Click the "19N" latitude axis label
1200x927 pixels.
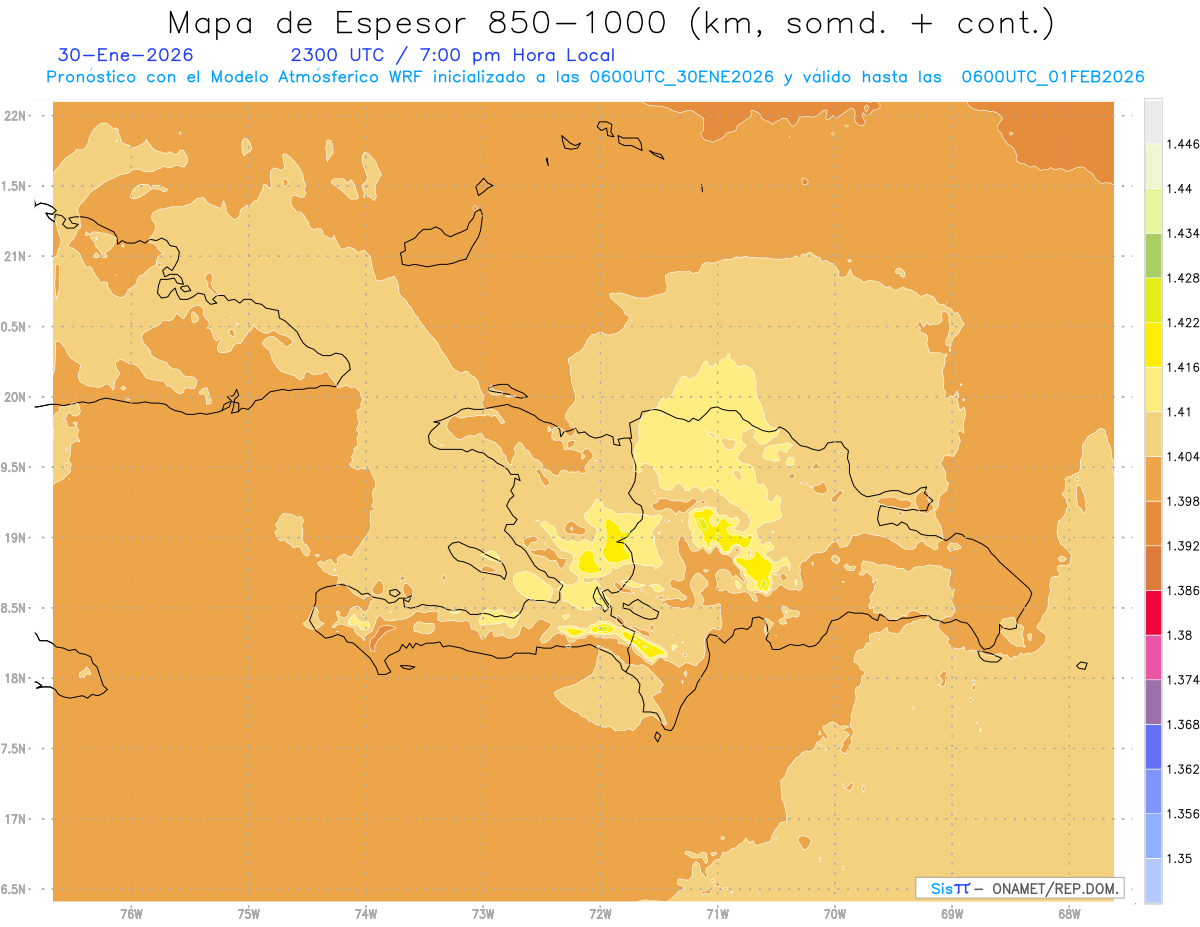(16, 538)
